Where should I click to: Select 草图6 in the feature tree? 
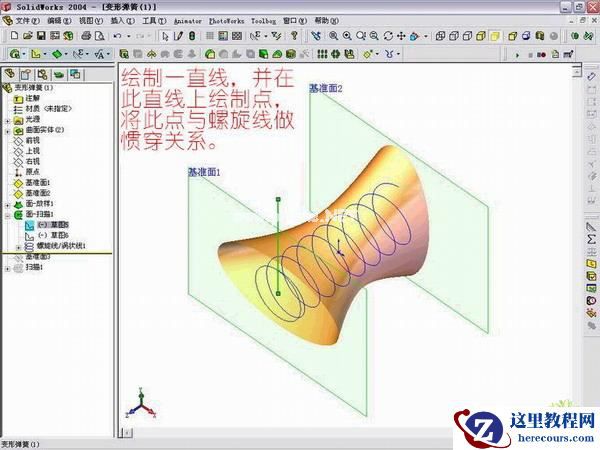click(53, 235)
